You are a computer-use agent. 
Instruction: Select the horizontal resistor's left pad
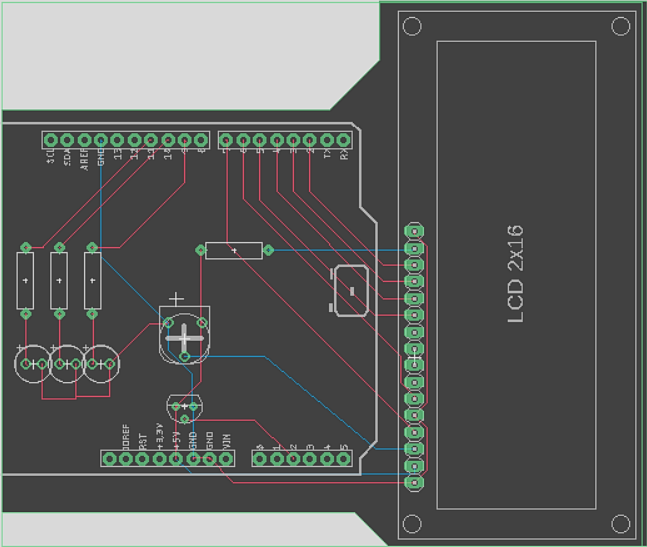click(x=200, y=250)
